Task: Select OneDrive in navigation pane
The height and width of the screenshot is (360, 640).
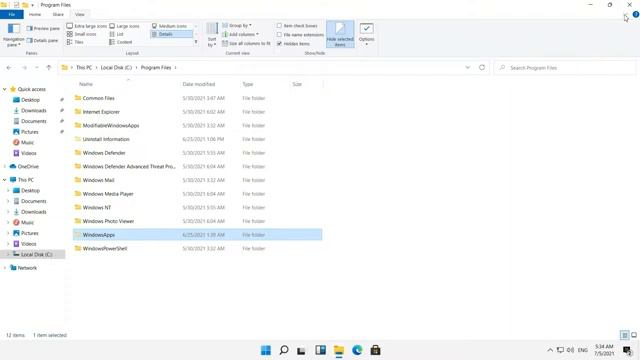Action: 28,167
